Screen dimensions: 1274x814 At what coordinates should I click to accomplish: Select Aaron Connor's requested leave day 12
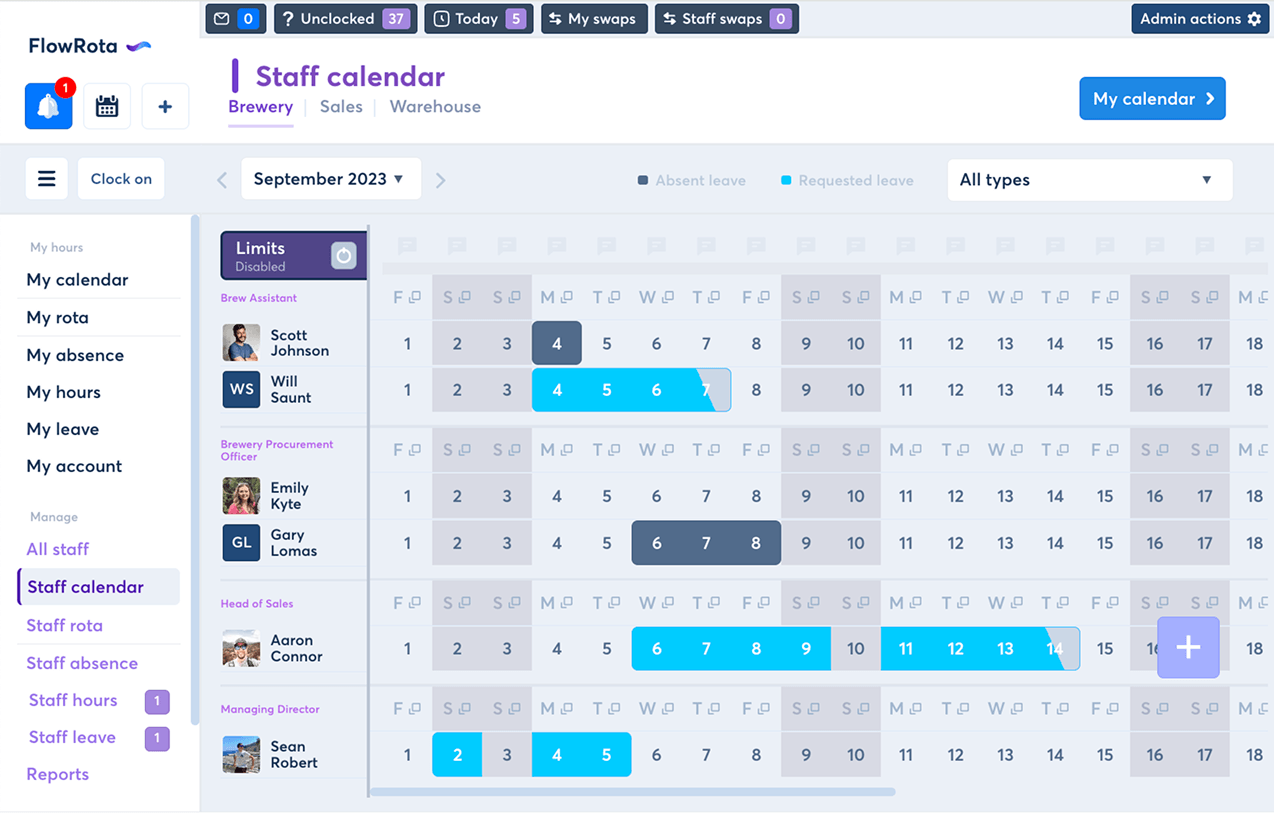(955, 648)
